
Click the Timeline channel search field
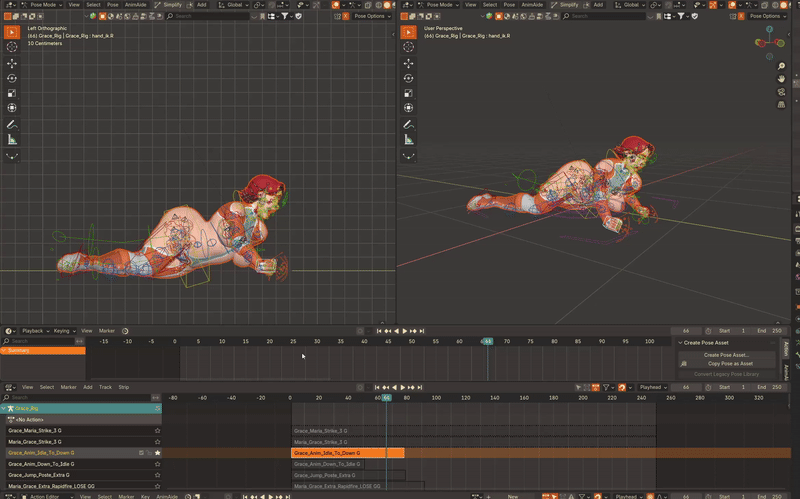(x=39, y=341)
